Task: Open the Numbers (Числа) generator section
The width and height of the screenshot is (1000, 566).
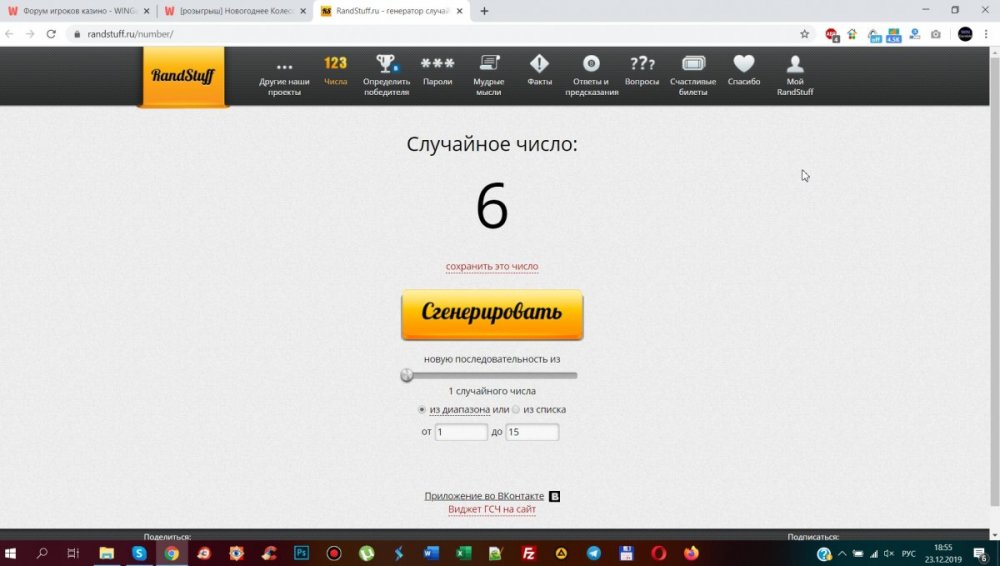Action: pyautogui.click(x=335, y=70)
